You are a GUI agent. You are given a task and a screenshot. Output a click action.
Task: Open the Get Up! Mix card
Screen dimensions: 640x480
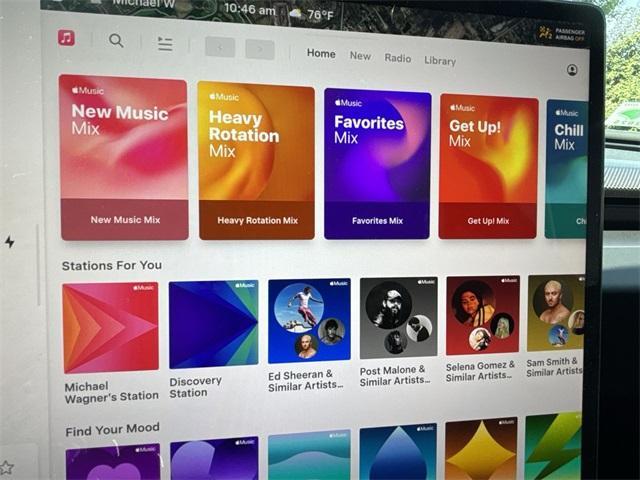[x=488, y=167]
